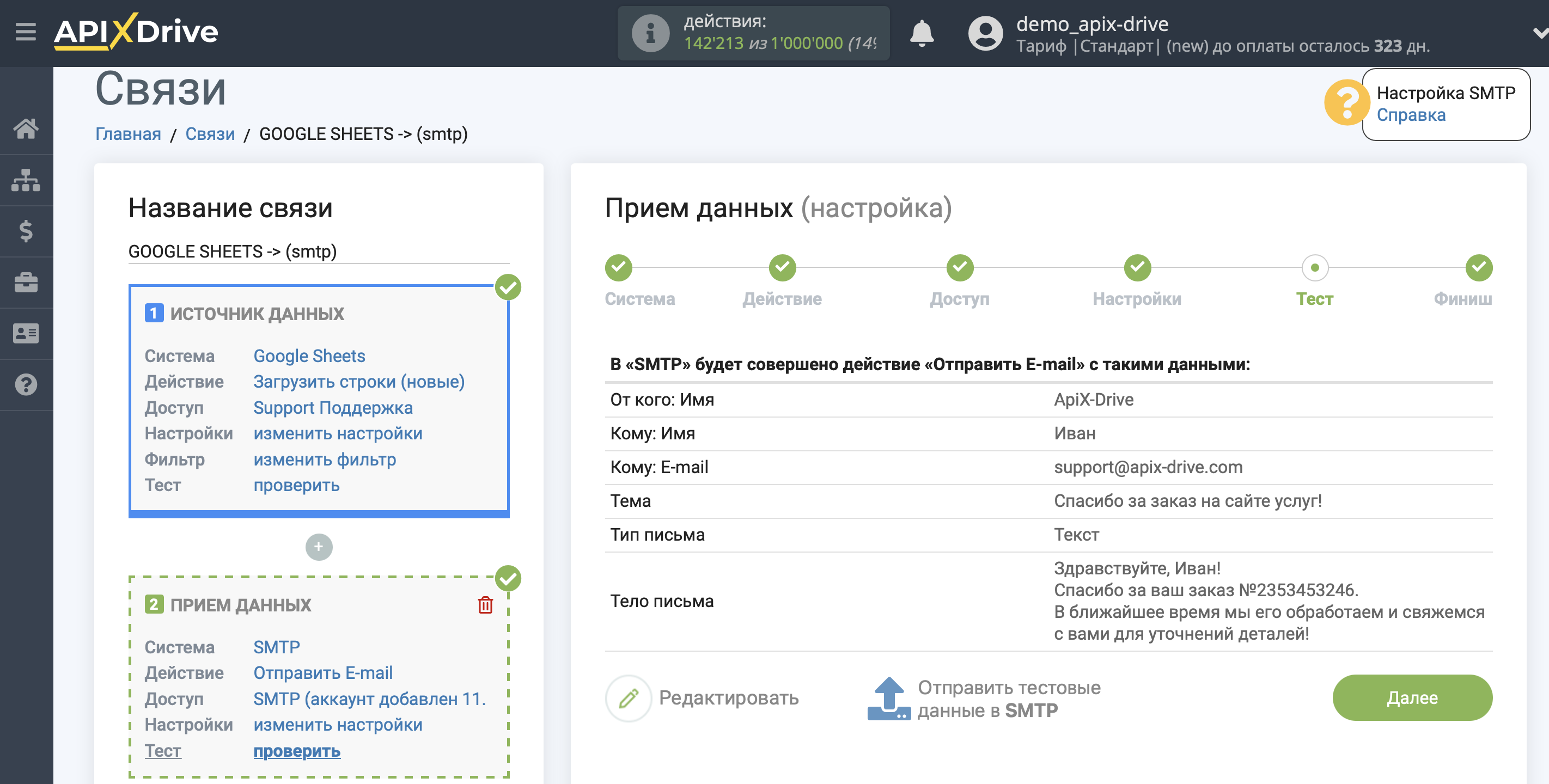Click the Тема subject value text

pyautogui.click(x=1187, y=501)
